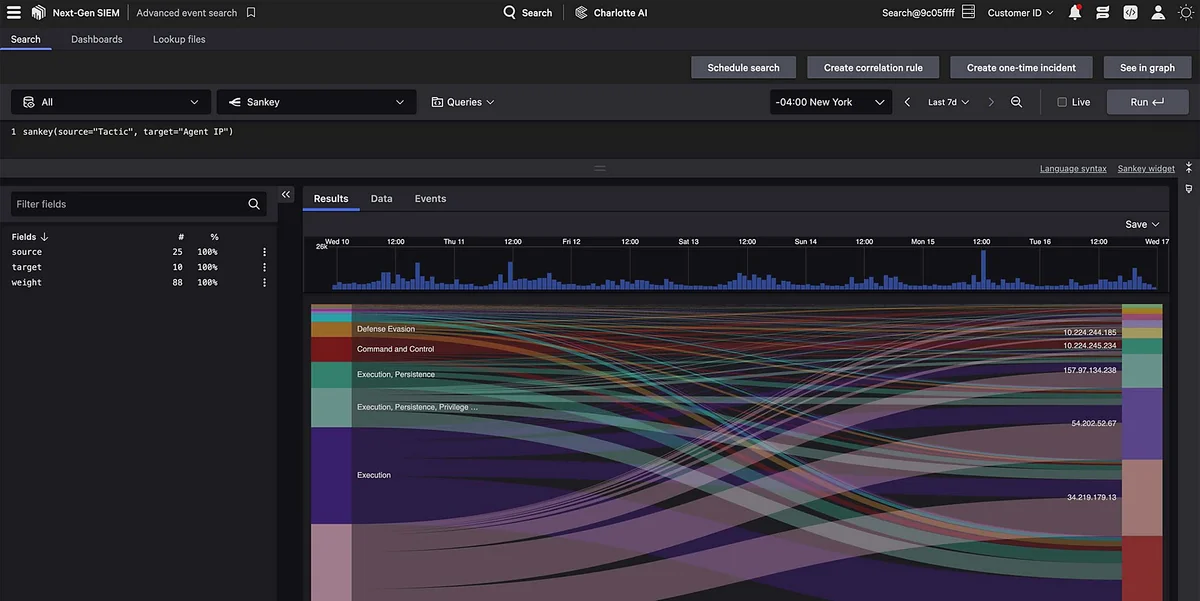Switch to the Data tab
Screen dimensions: 1200x601
coord(381,198)
